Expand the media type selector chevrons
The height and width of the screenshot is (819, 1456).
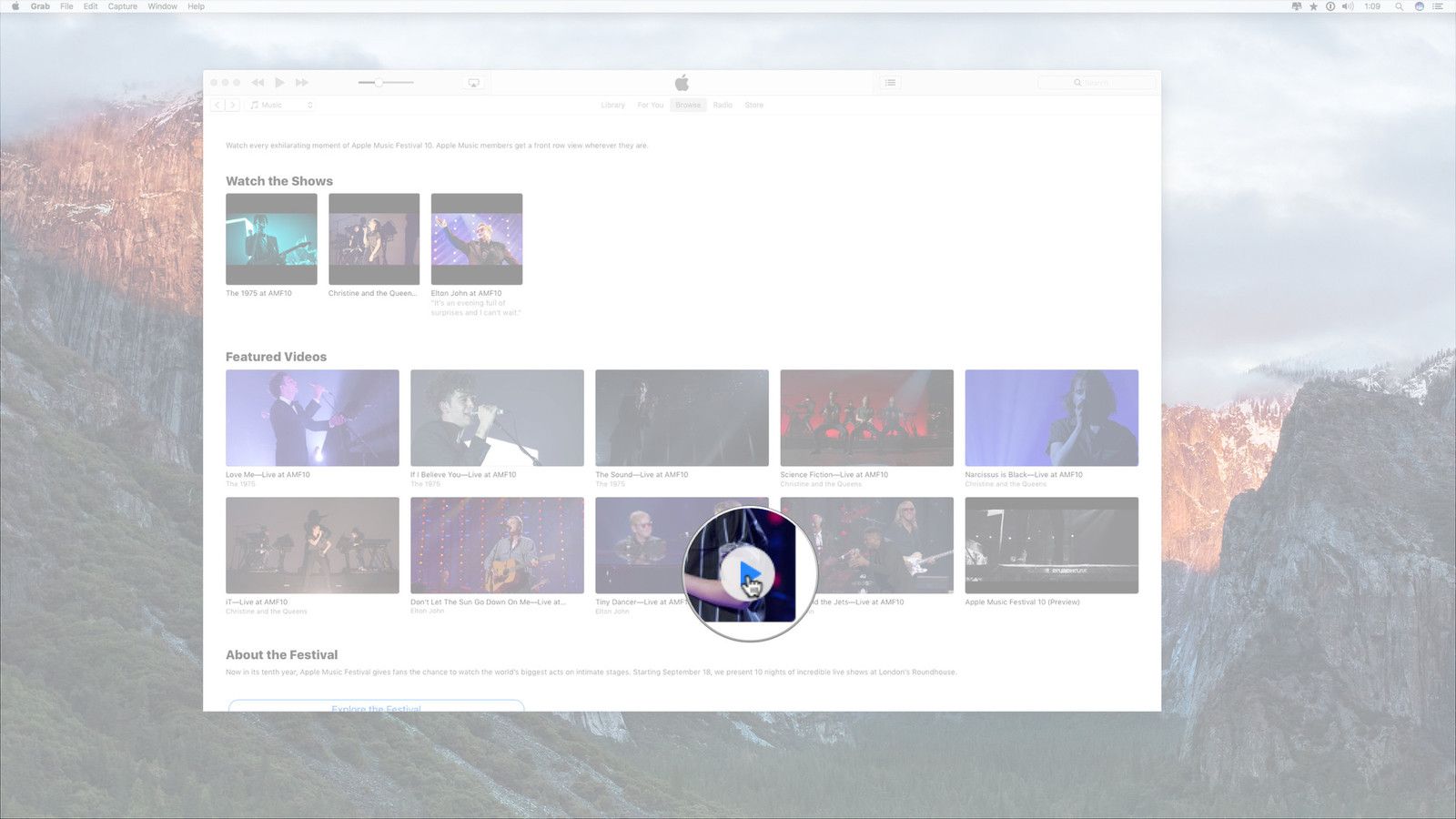coord(309,105)
